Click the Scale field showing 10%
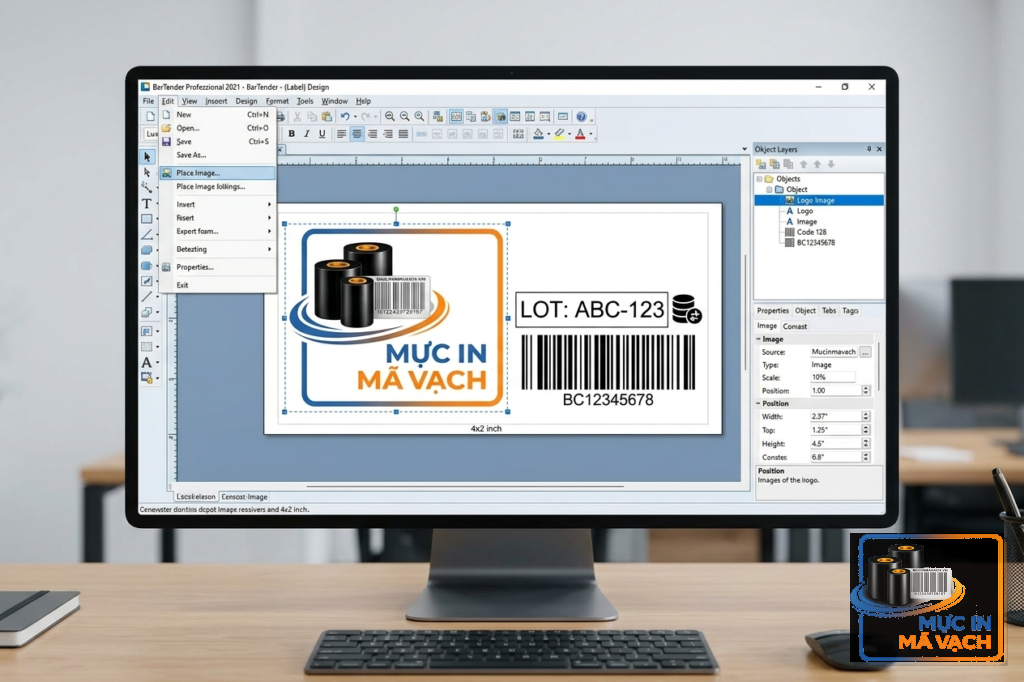This screenshot has height=682, width=1024. pyautogui.click(x=833, y=378)
